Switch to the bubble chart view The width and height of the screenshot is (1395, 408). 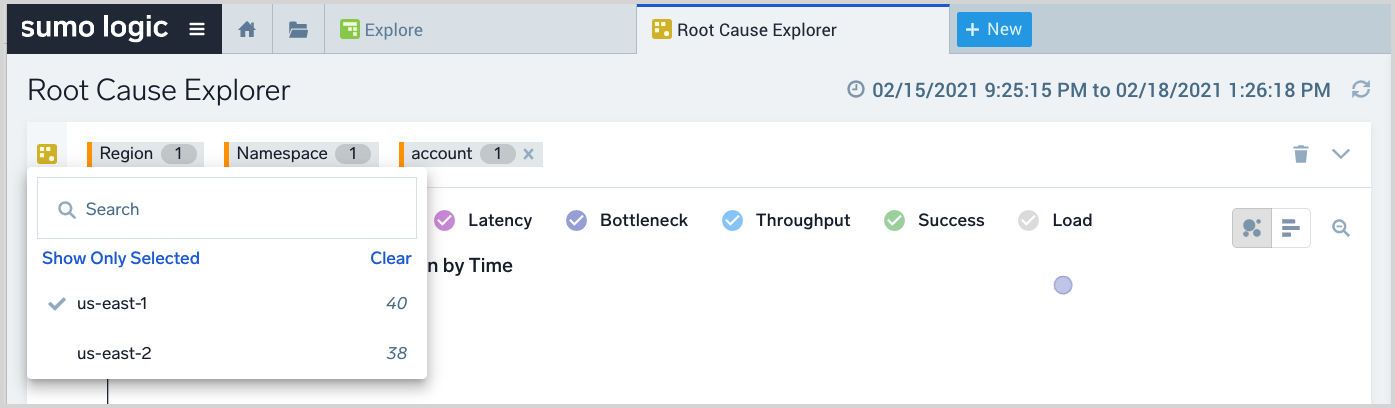pos(1252,228)
